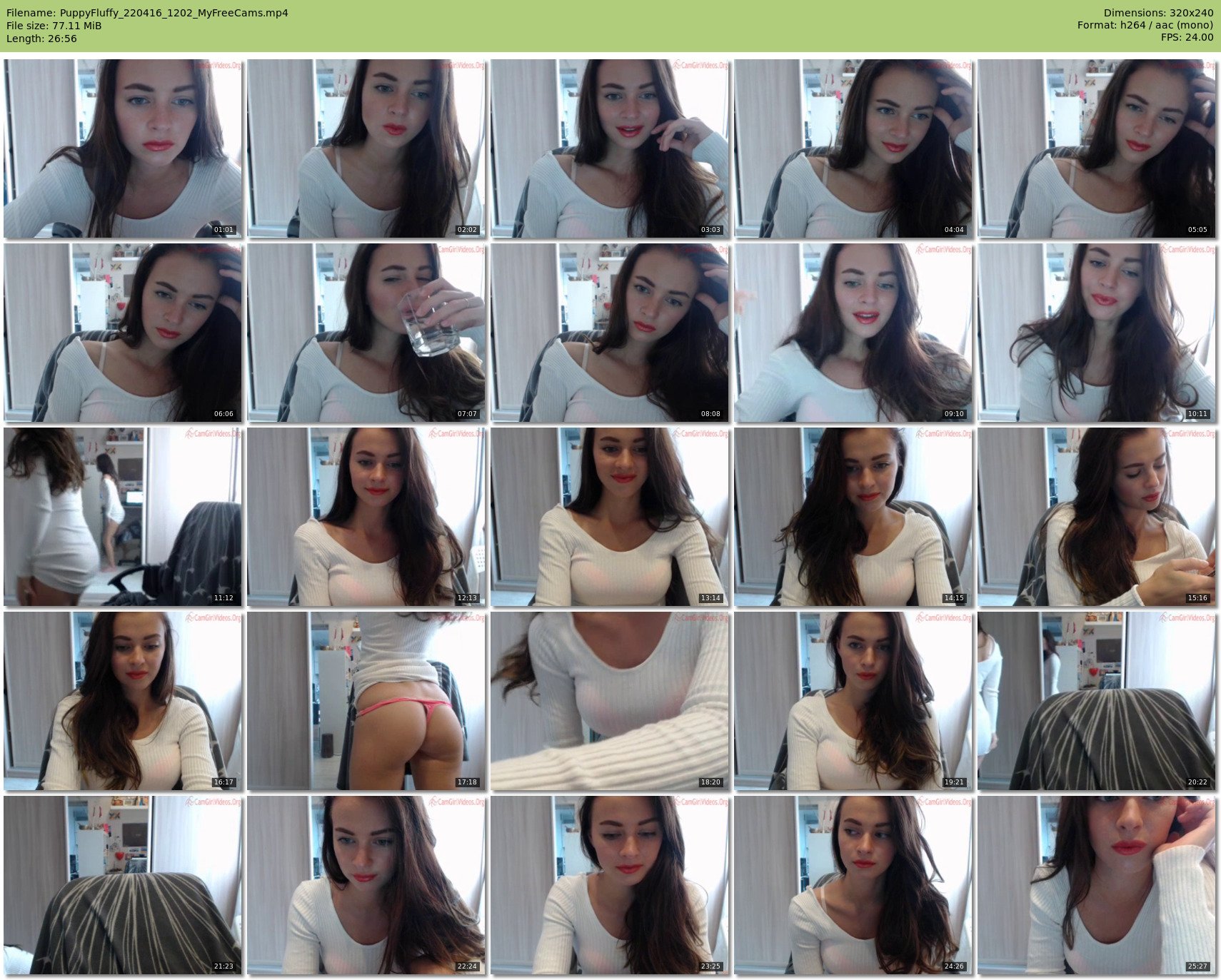Select the thumbnail marked 16:17
Screen dimensions: 1221x980
coord(123,701)
